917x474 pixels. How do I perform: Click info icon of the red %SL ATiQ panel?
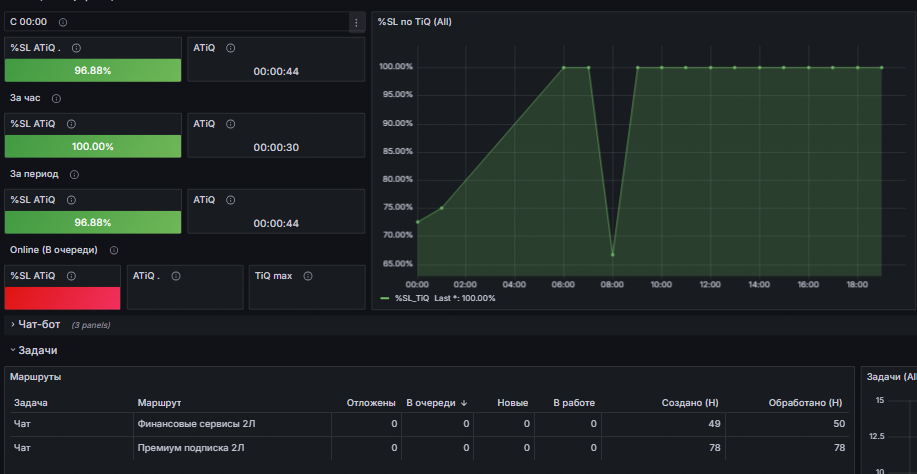[x=71, y=276]
